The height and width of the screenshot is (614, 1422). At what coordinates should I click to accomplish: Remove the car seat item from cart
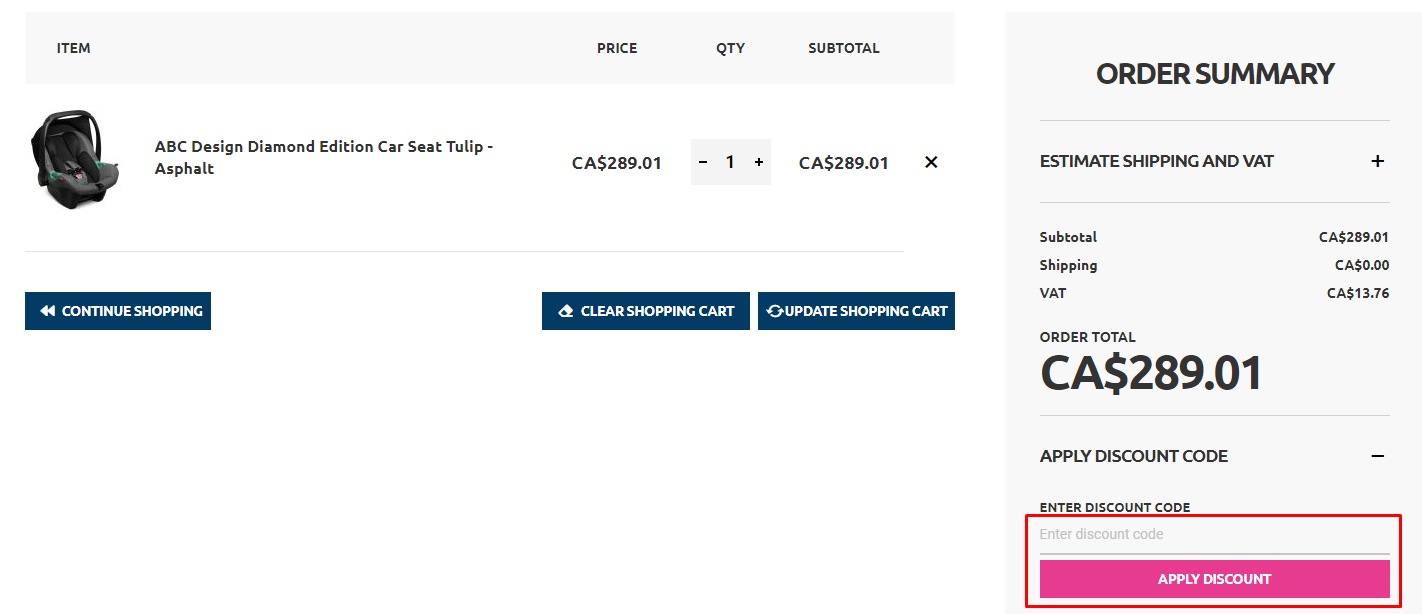click(931, 162)
